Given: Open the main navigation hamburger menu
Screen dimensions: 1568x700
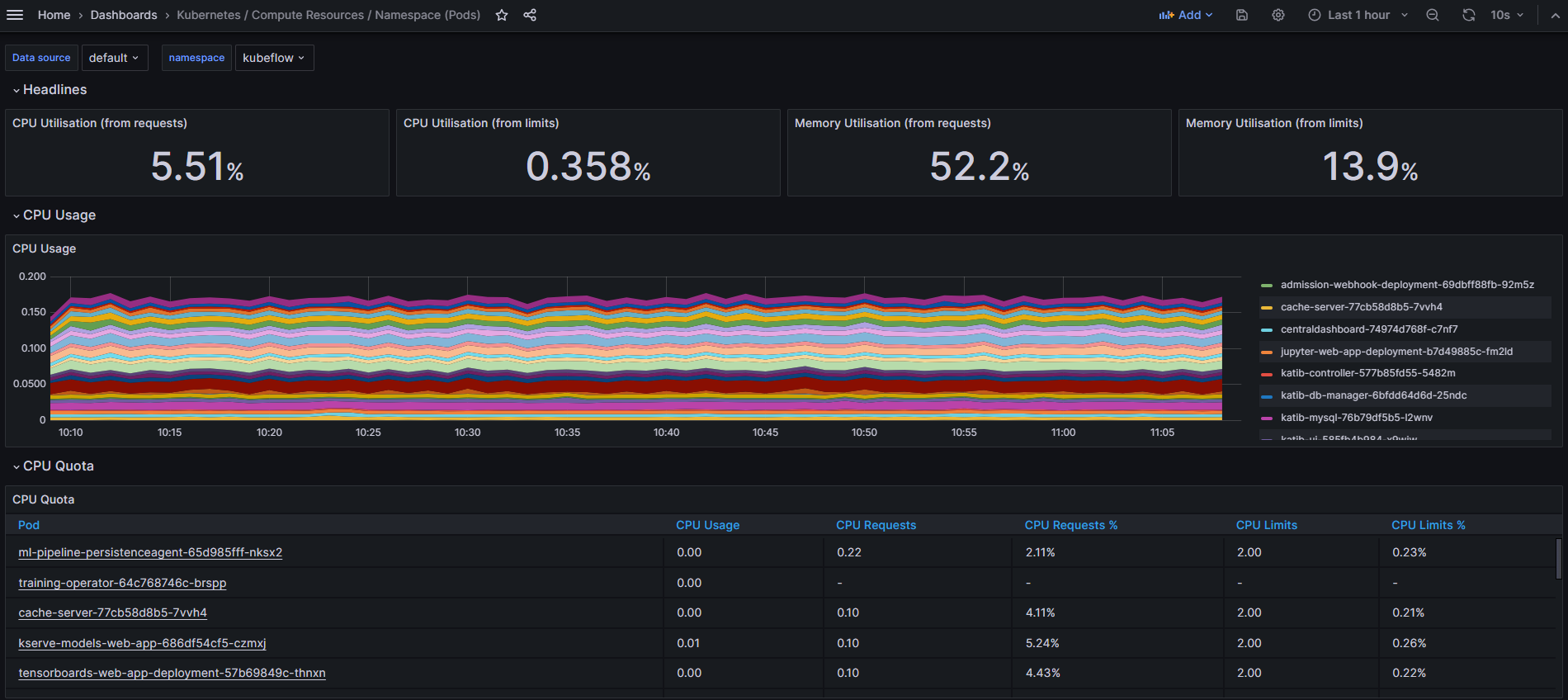Looking at the screenshot, I should 15,15.
